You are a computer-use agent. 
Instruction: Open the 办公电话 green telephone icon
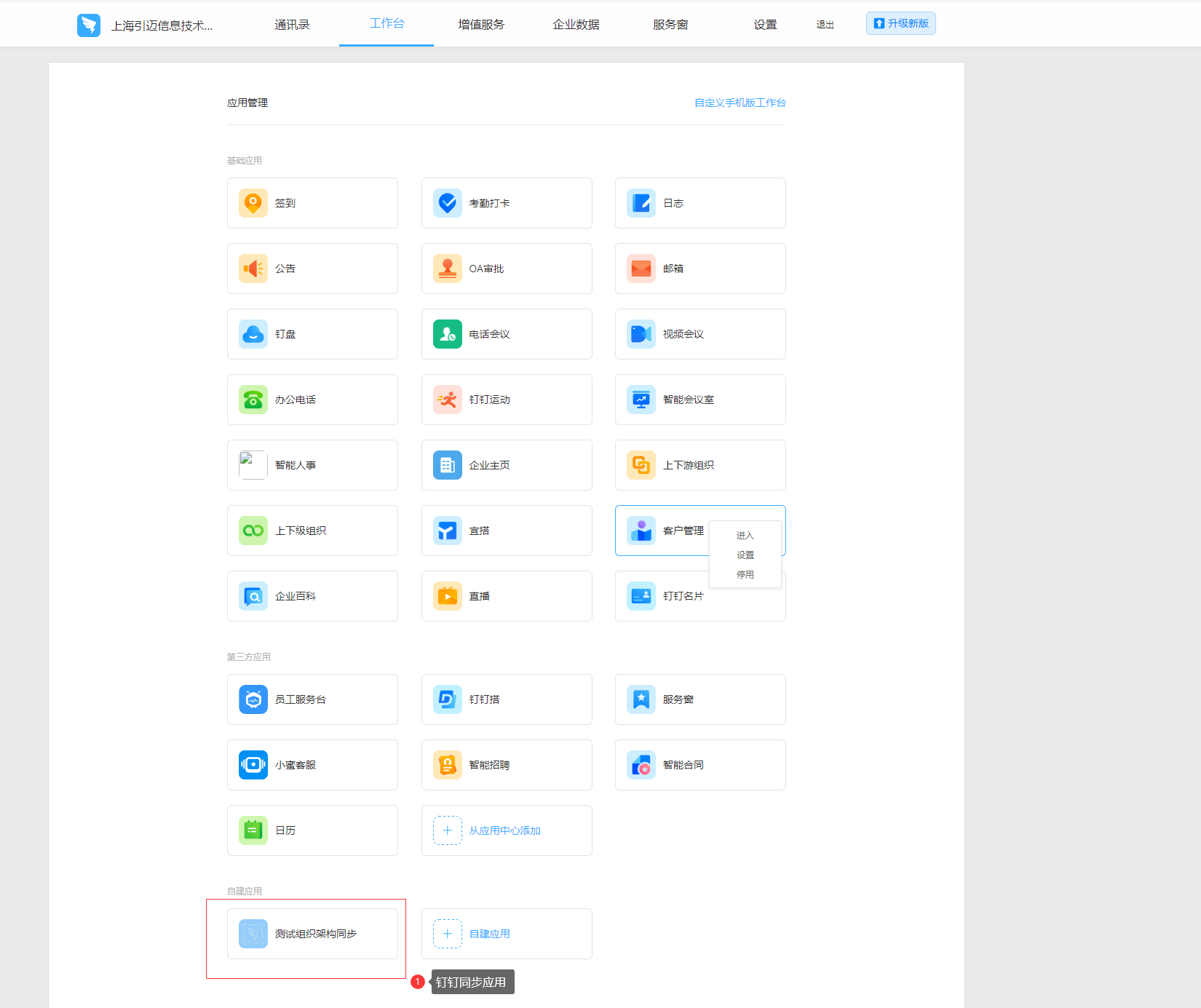(253, 400)
